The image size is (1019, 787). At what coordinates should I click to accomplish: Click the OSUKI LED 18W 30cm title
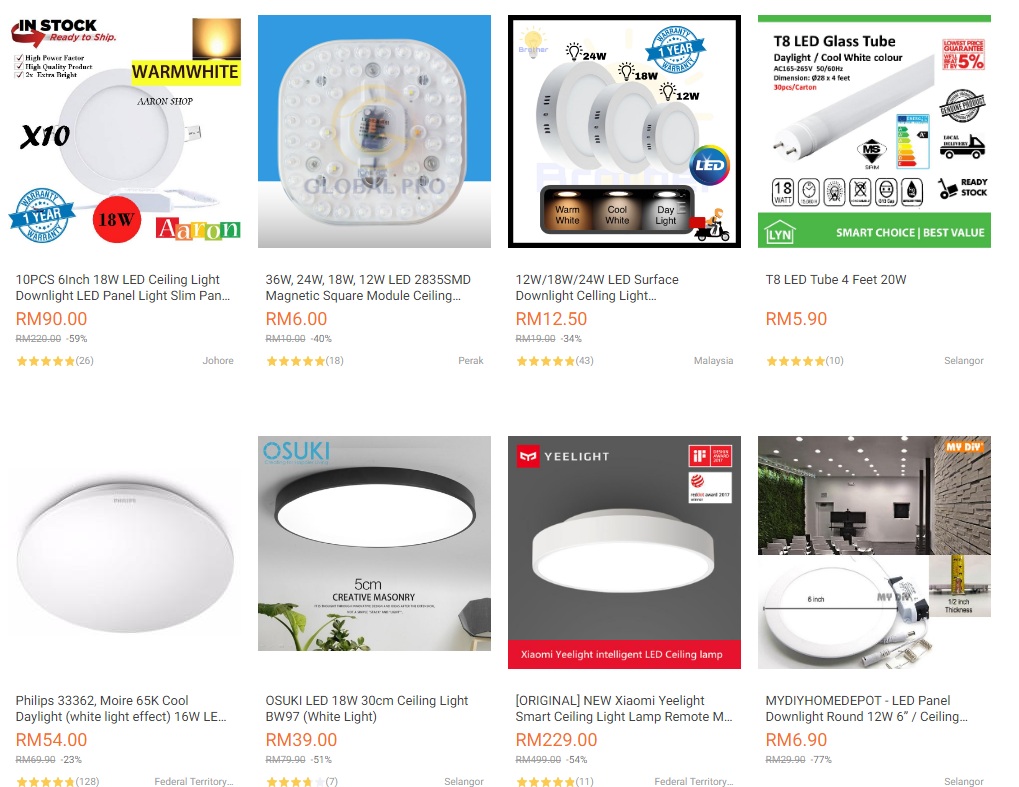[x=367, y=708]
